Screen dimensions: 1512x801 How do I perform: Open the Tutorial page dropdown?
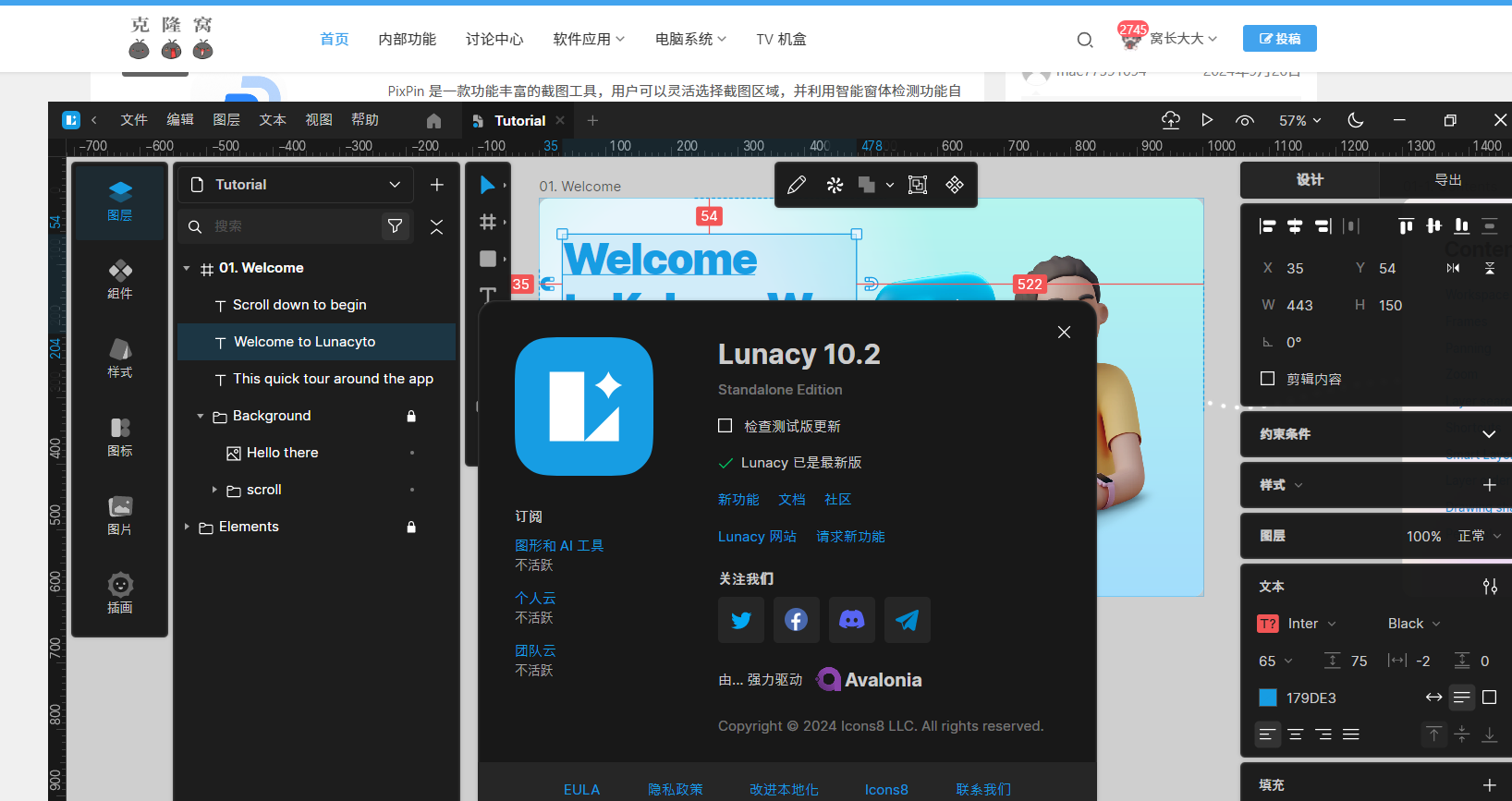[x=296, y=185]
